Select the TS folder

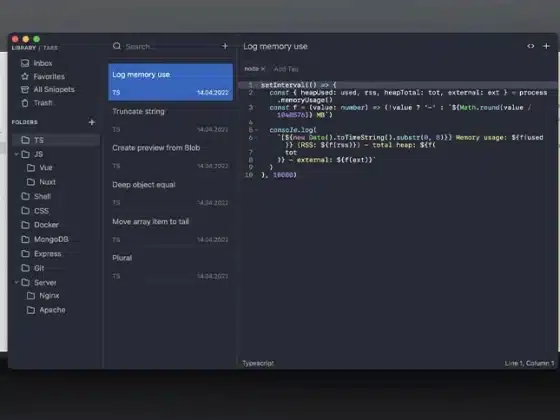pyautogui.click(x=56, y=140)
